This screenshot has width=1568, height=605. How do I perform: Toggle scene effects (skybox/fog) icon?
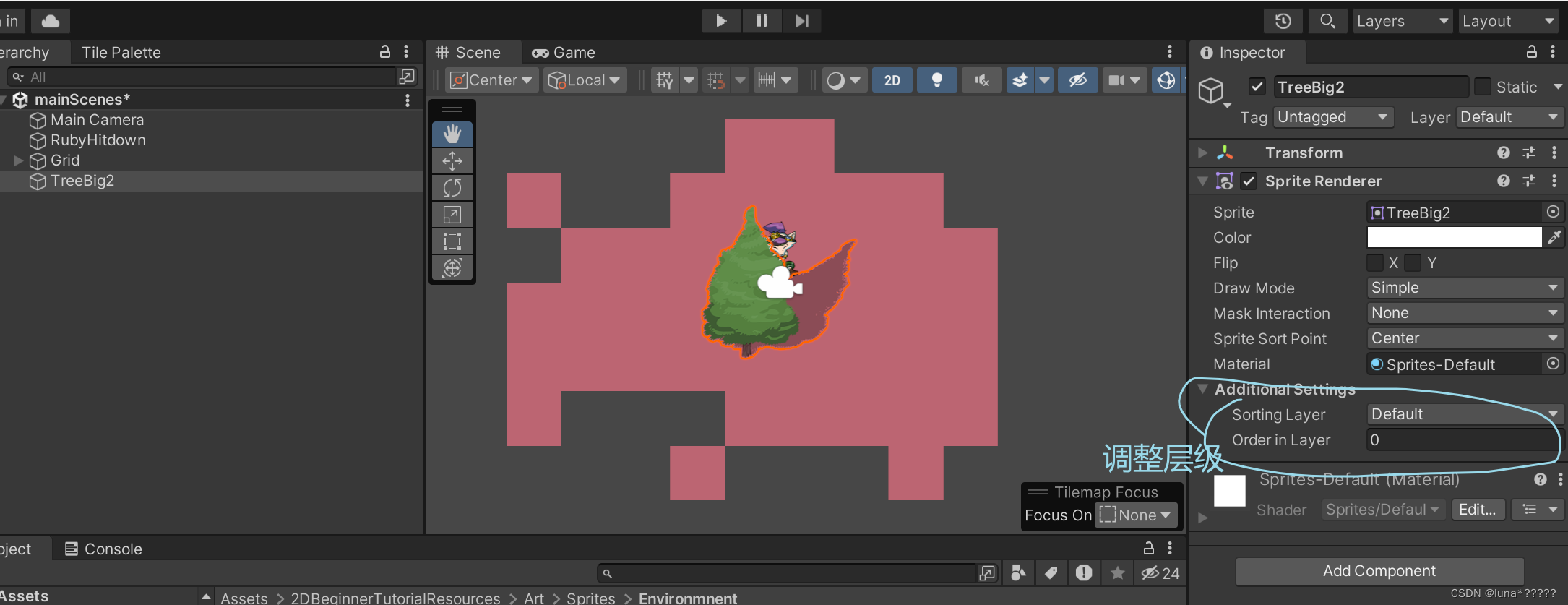click(x=1020, y=80)
